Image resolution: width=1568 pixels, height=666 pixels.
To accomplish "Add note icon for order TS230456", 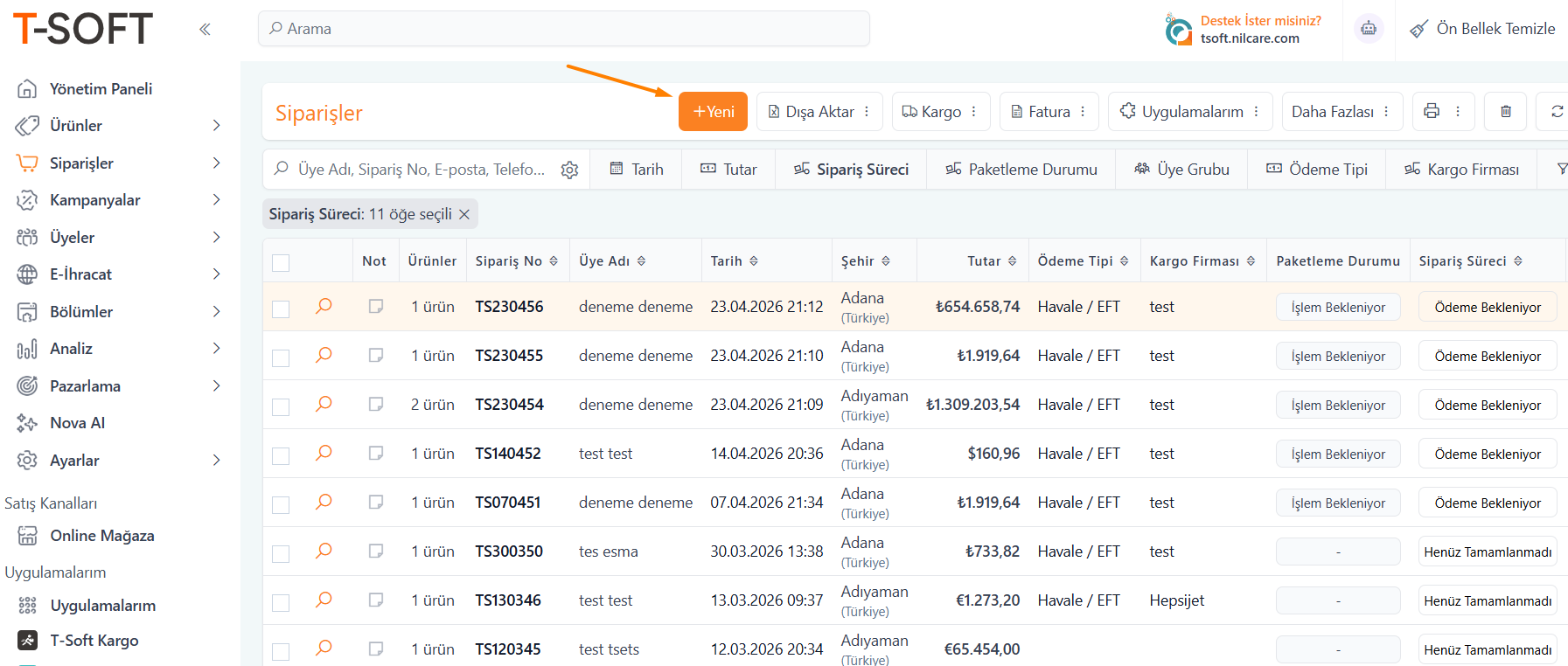I will point(376,306).
